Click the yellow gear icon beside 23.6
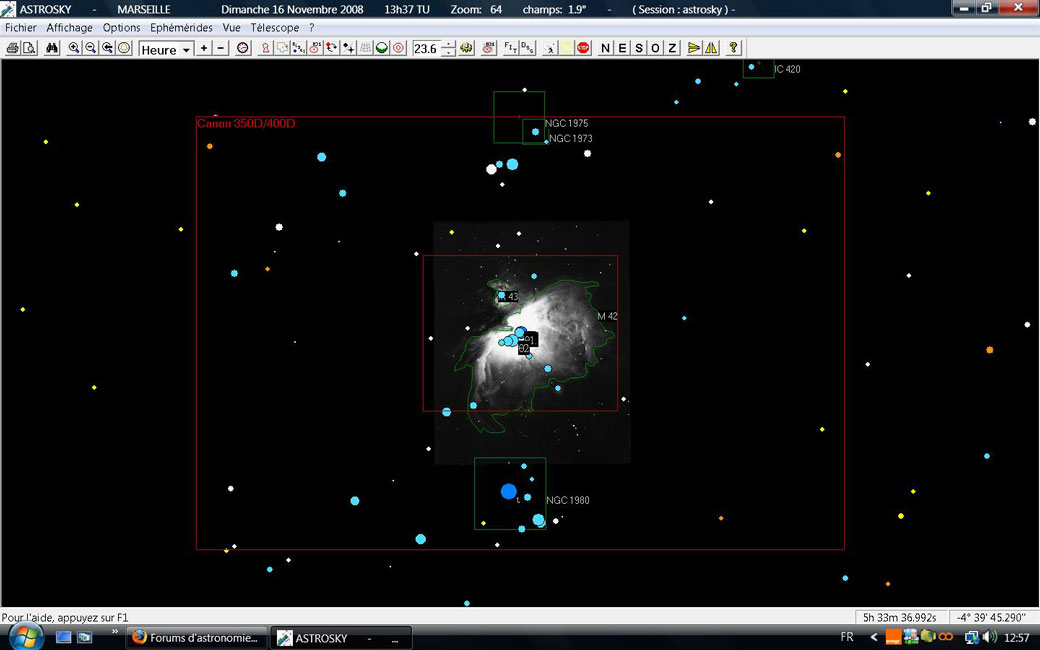1040x650 pixels. click(466, 48)
